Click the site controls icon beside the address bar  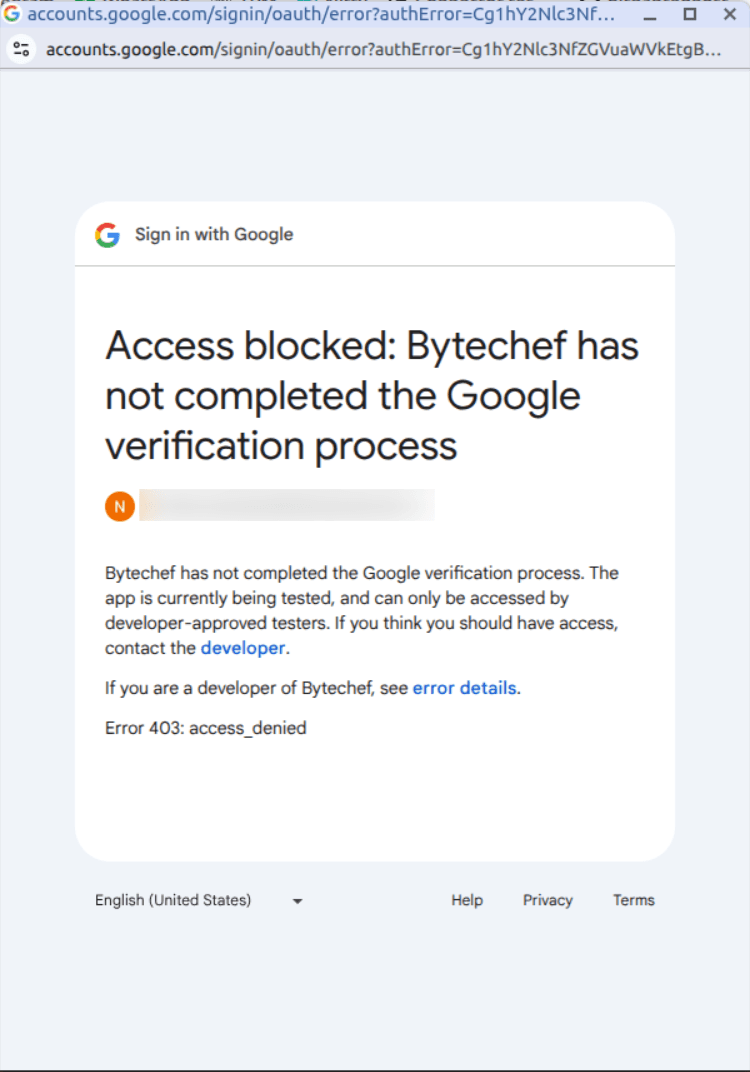(21, 48)
